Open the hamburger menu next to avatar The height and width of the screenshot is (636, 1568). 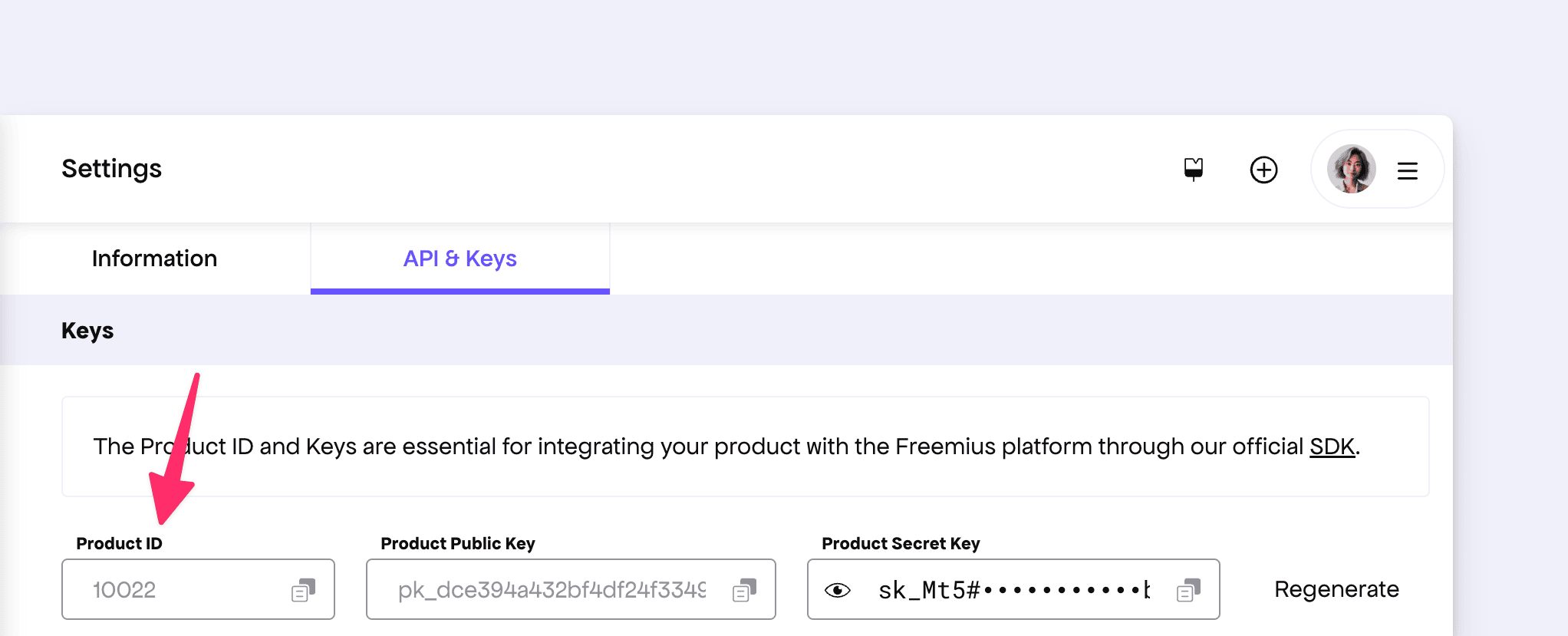point(1407,170)
